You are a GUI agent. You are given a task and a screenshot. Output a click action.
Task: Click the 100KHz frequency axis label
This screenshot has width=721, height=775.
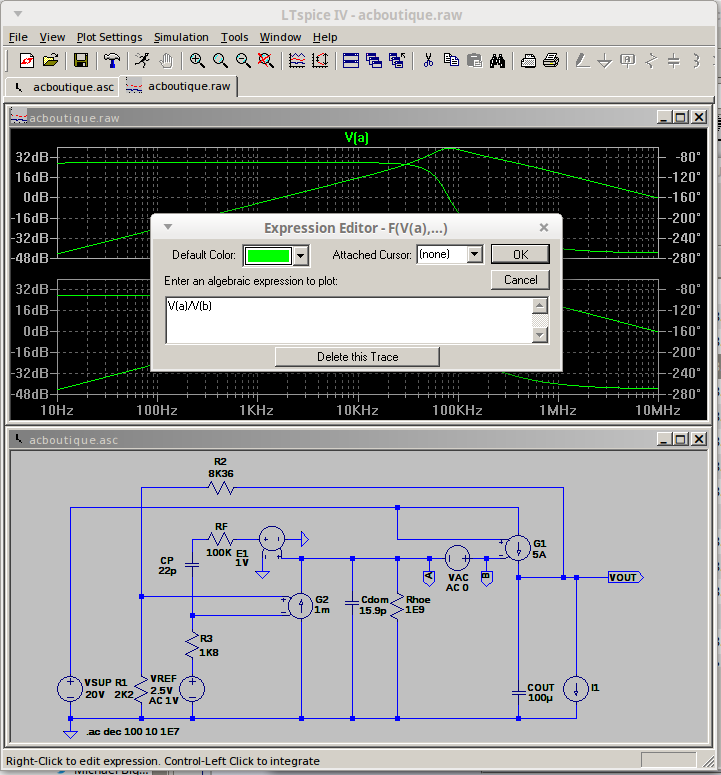(458, 410)
